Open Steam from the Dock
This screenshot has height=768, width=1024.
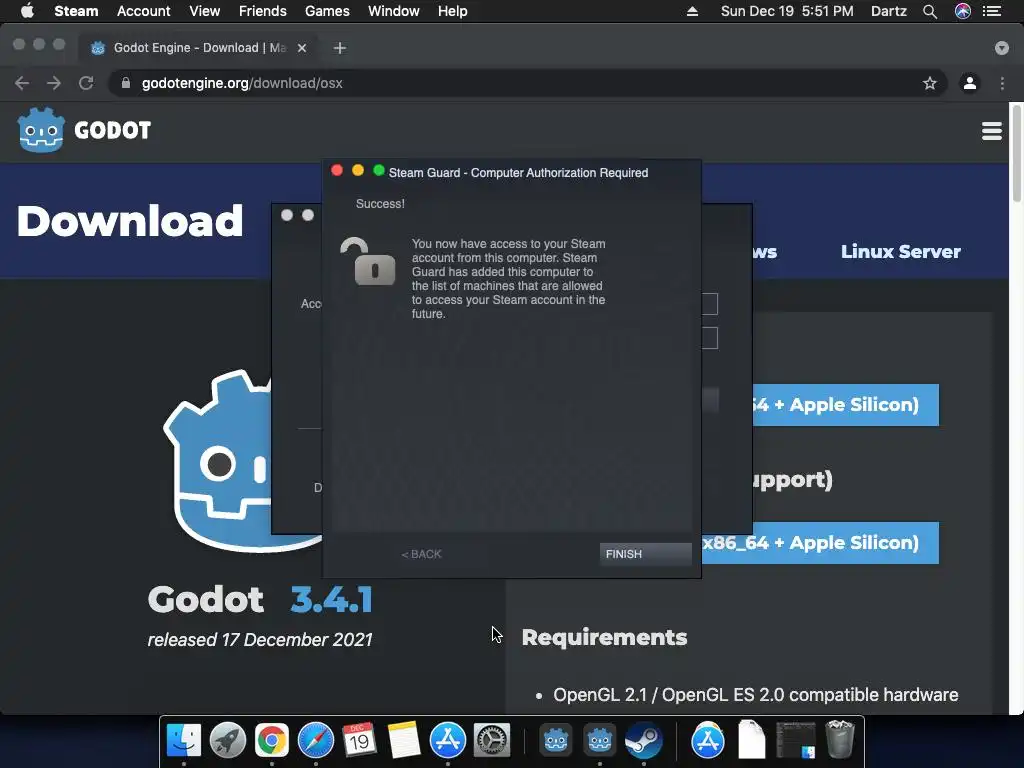[x=643, y=741]
